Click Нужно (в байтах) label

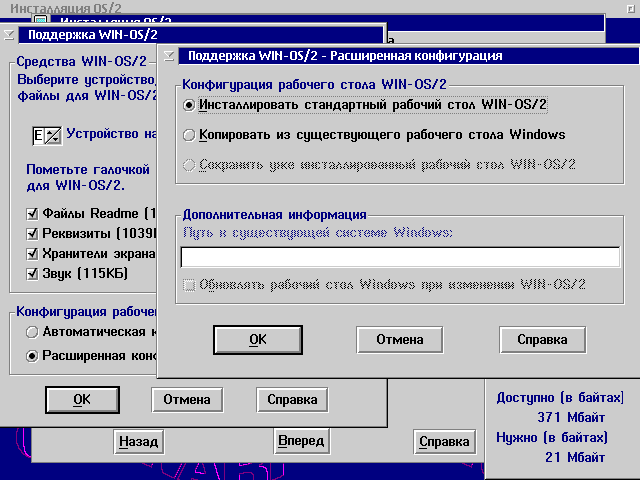click(552, 438)
